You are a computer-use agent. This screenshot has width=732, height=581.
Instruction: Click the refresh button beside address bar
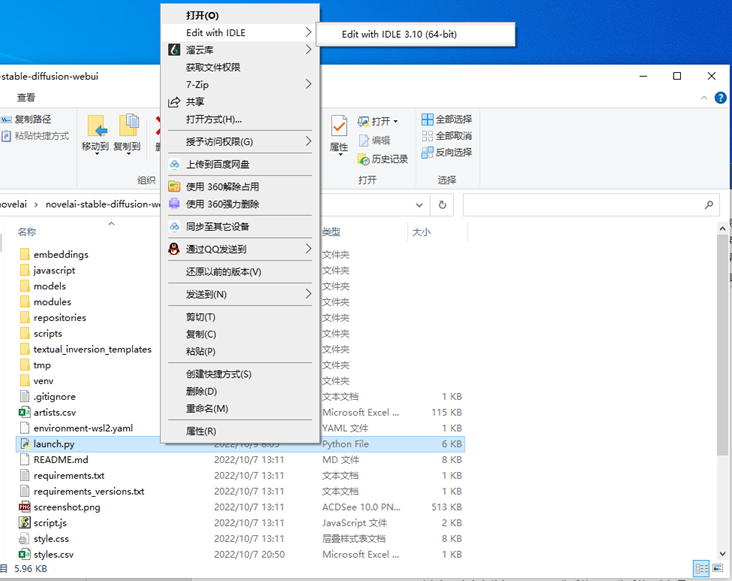point(442,205)
